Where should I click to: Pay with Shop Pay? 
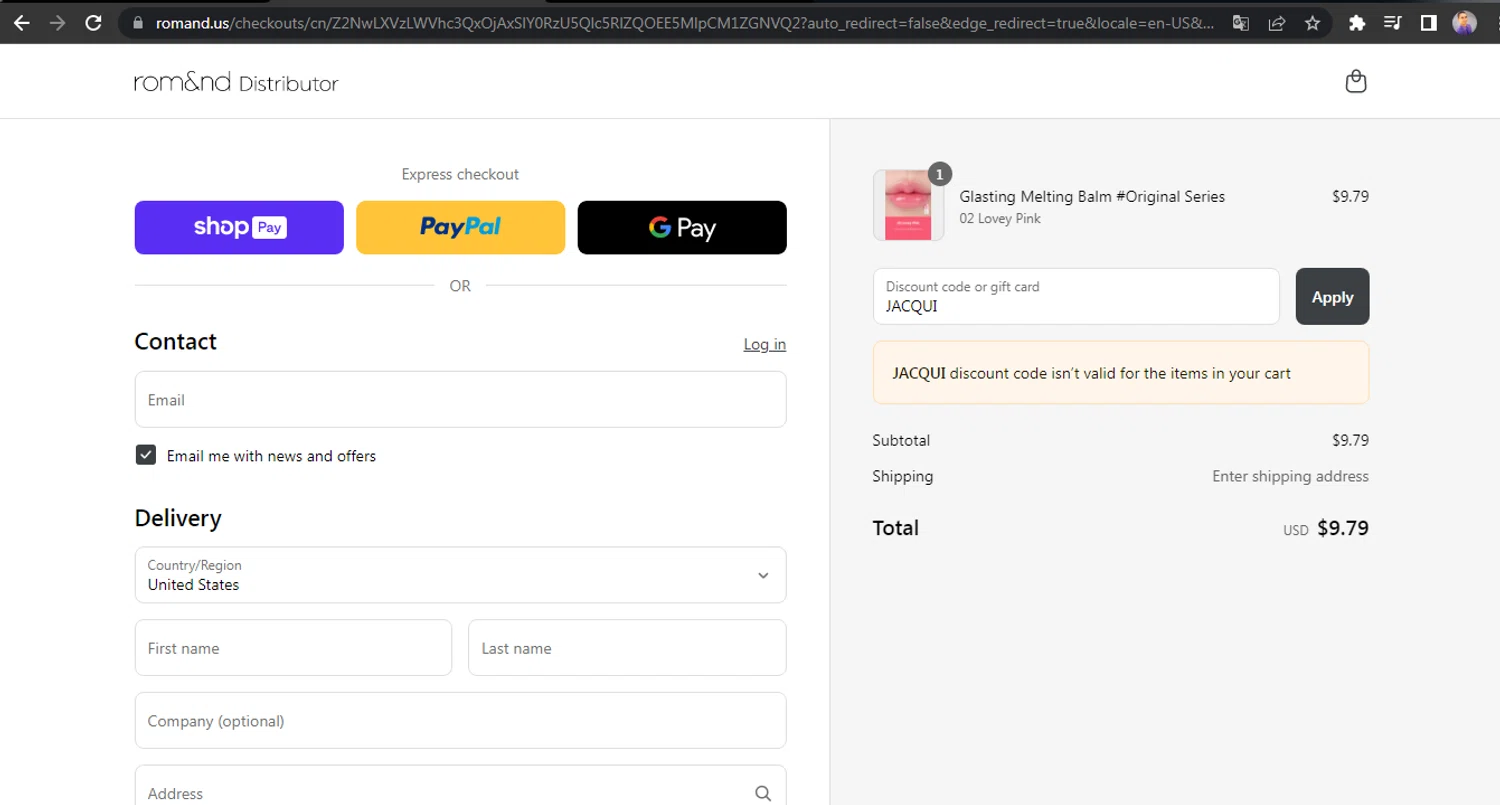click(x=239, y=228)
